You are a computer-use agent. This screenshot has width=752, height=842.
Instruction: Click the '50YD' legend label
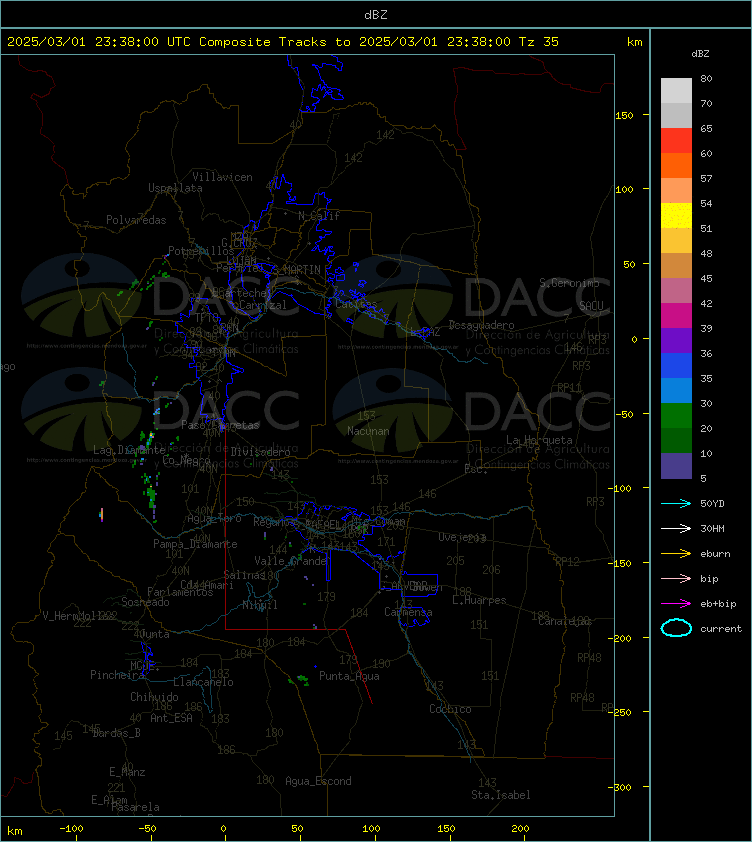712,504
